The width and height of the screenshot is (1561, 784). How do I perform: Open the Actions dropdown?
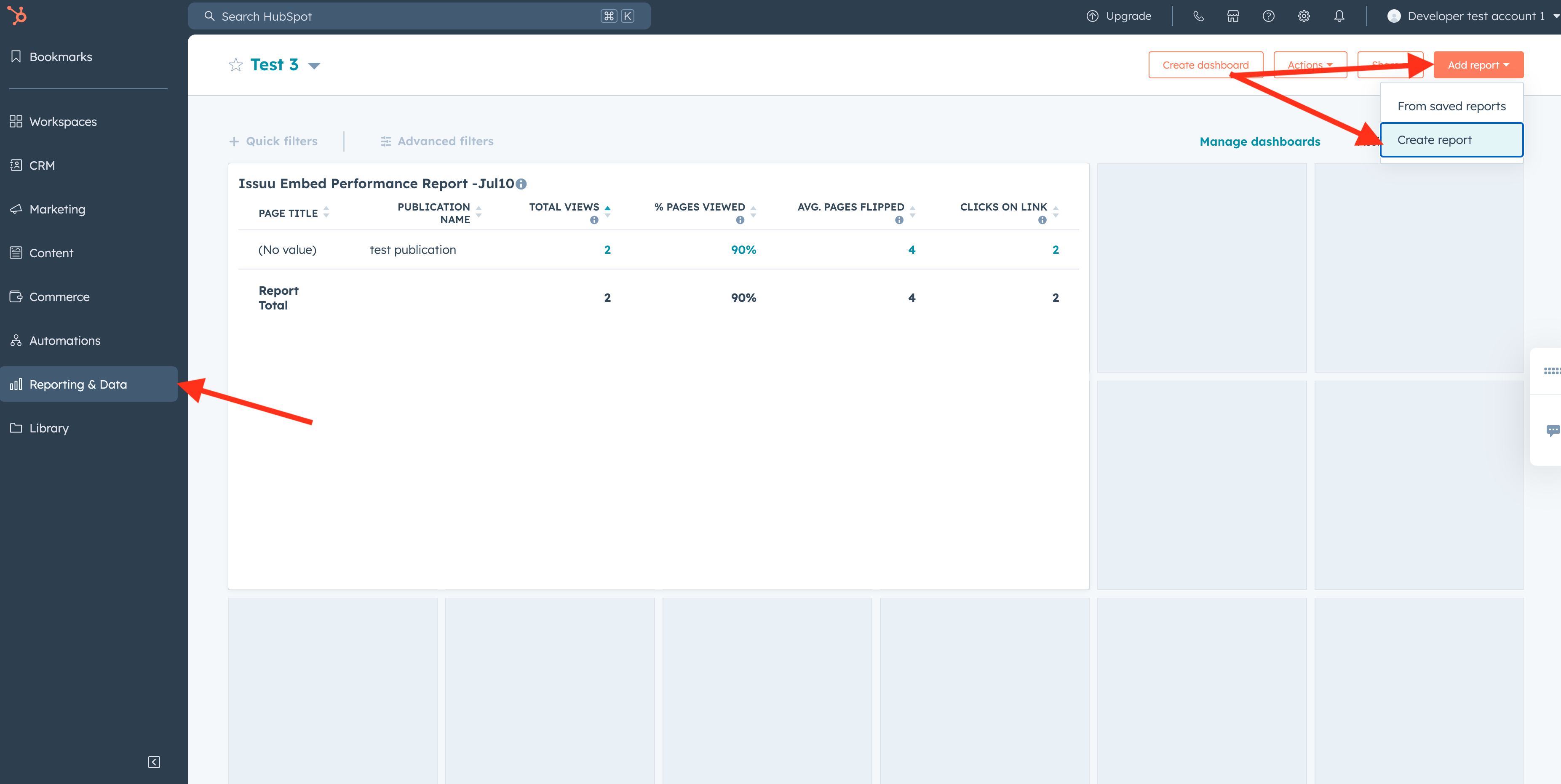[x=1310, y=65]
